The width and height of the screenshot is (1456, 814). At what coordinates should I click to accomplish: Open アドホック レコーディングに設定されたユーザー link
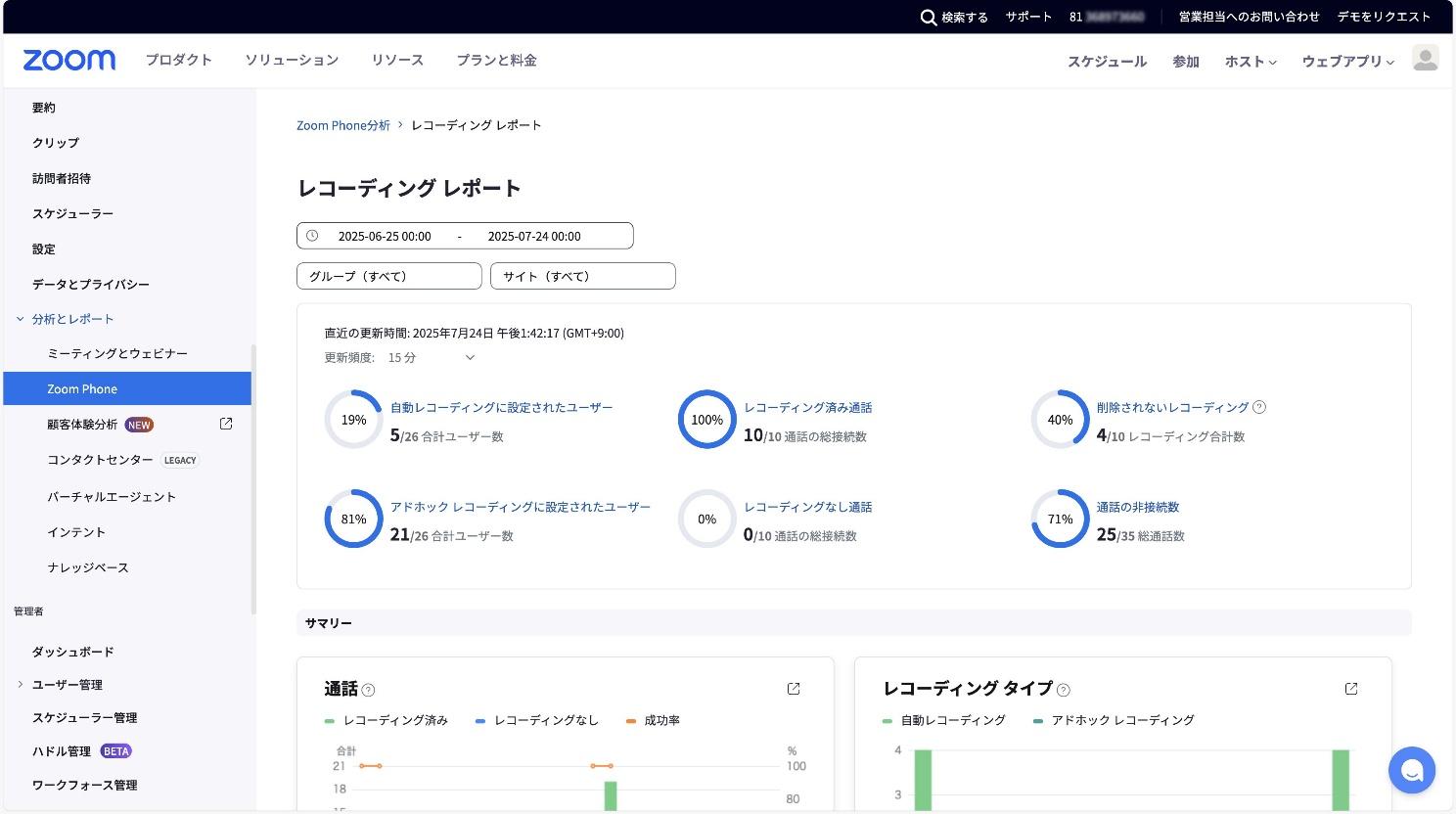pos(521,507)
